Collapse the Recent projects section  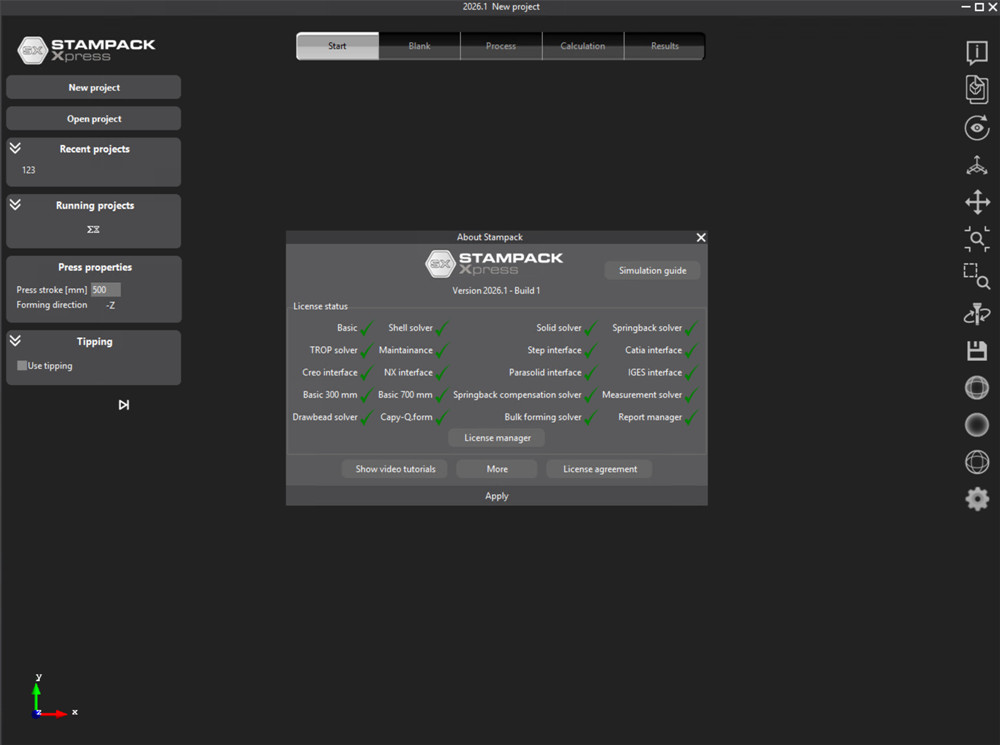15,148
